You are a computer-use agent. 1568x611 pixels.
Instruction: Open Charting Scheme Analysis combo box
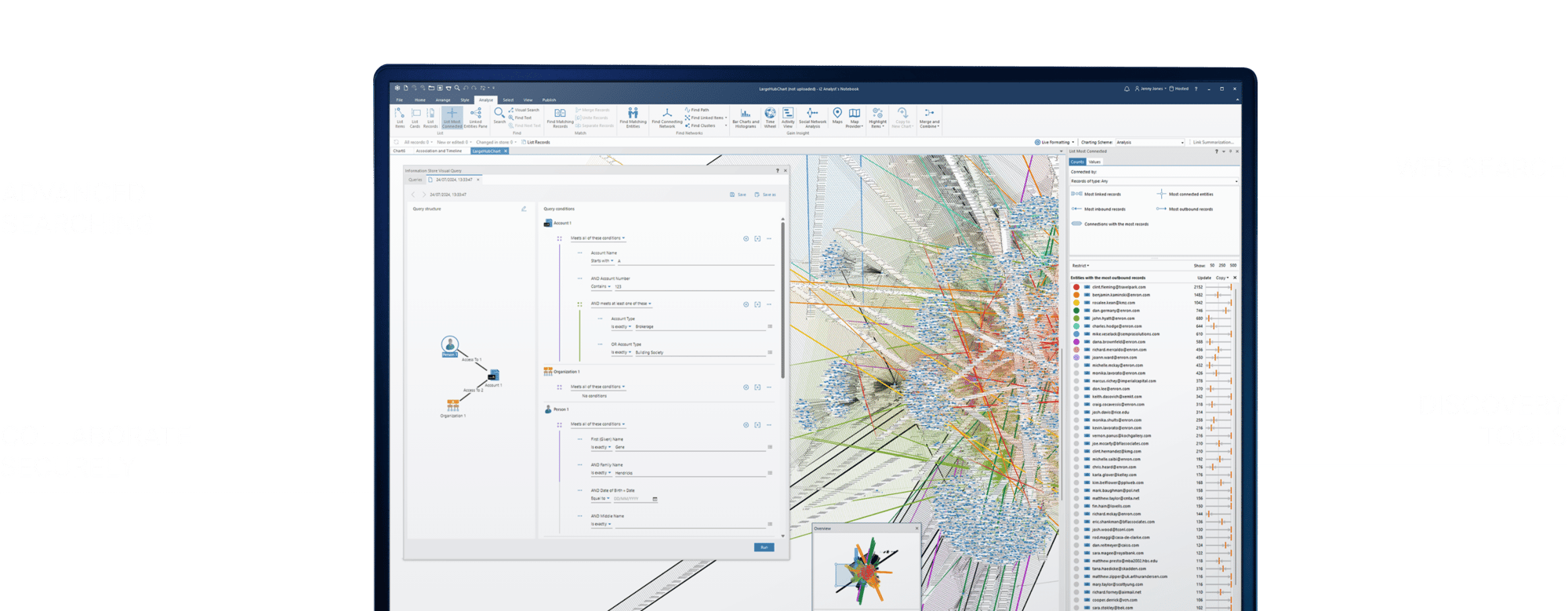1149,142
